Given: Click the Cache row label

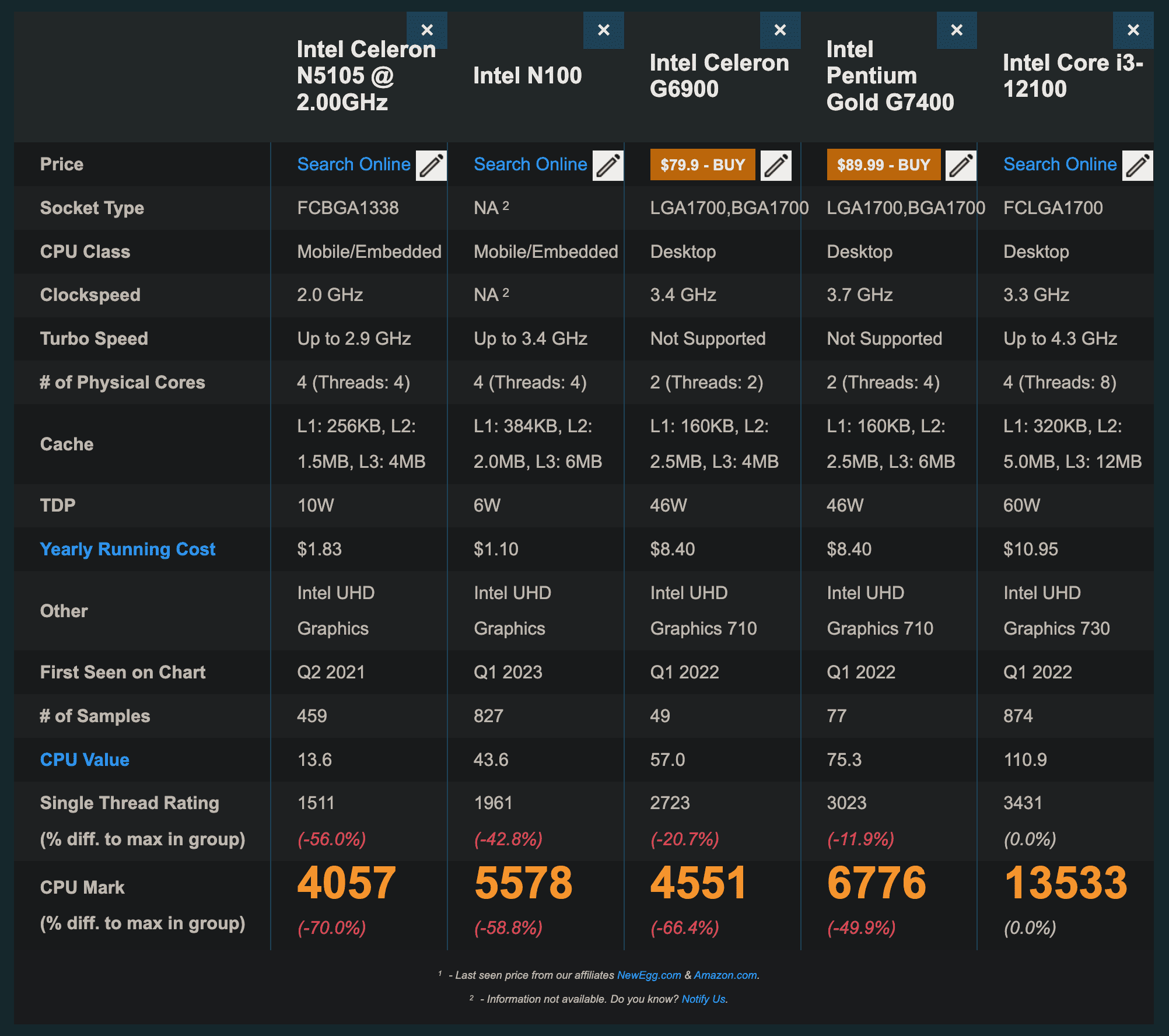Looking at the screenshot, I should click(66, 444).
